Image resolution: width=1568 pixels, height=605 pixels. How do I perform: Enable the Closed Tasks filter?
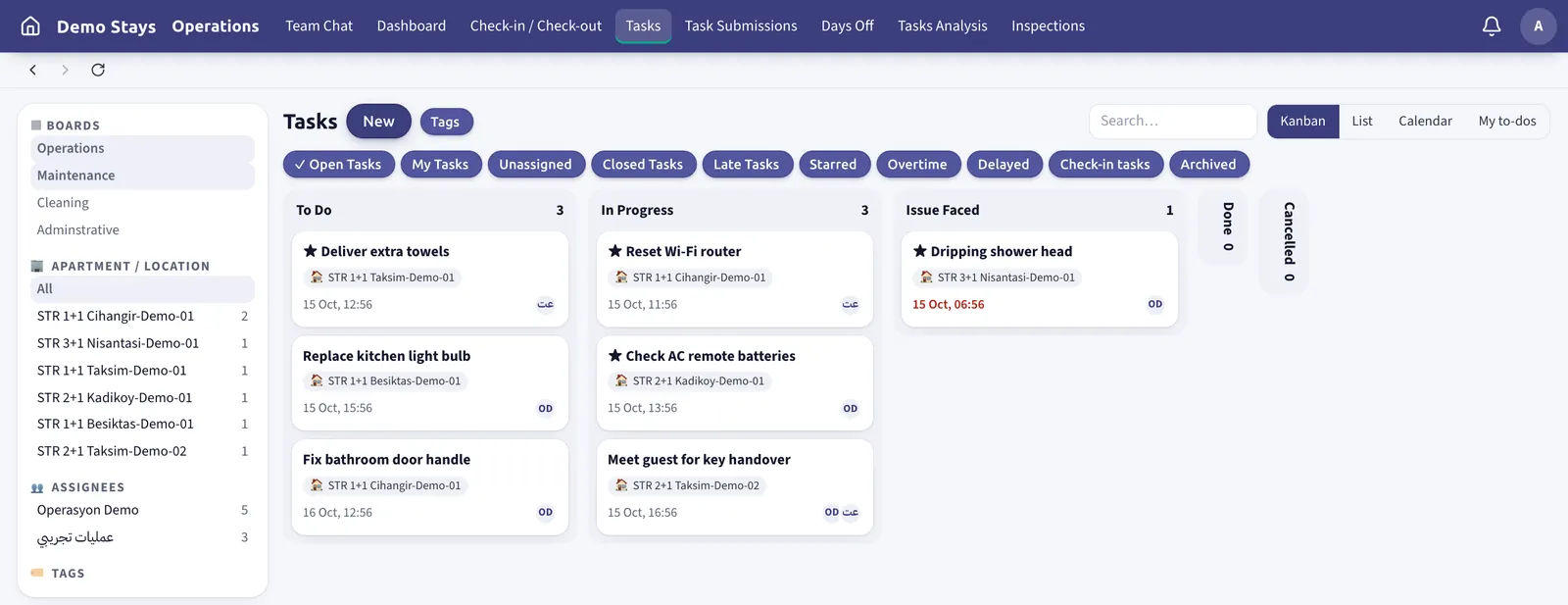(643, 165)
